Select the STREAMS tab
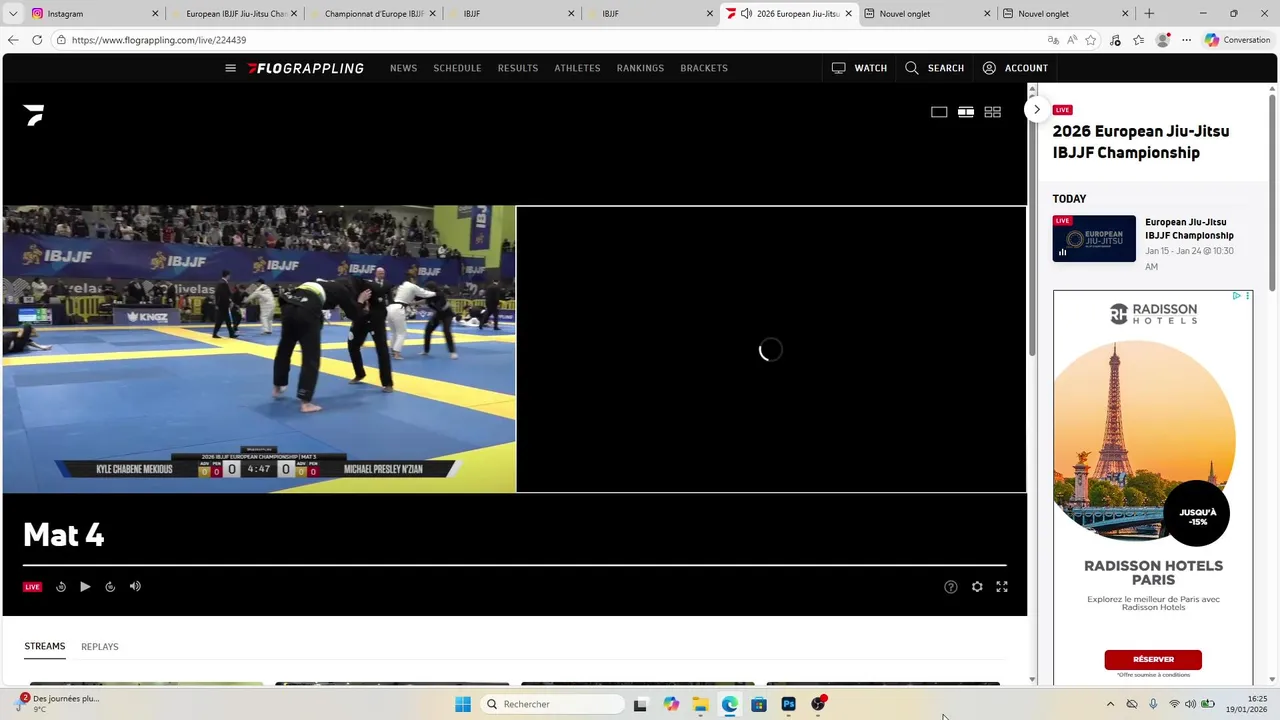1280x720 pixels. click(x=45, y=646)
